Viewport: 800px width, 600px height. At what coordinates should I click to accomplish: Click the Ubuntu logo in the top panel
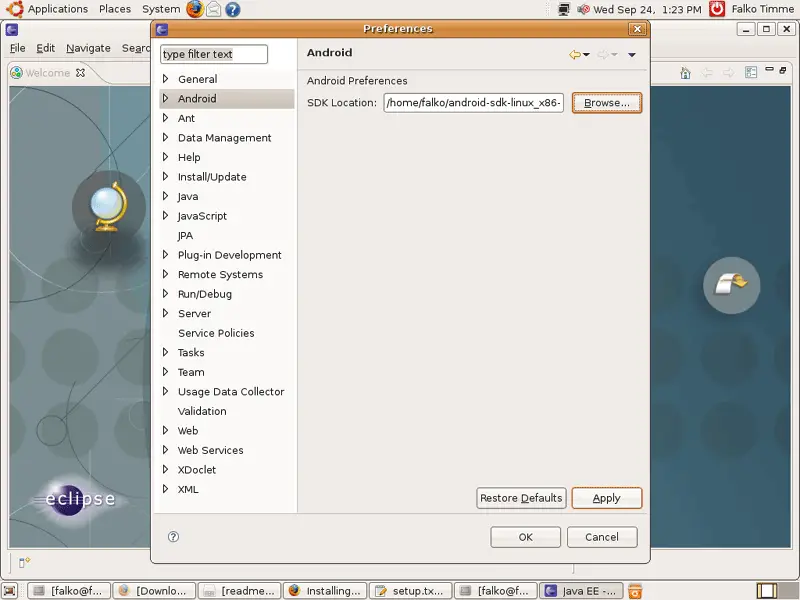click(14, 9)
